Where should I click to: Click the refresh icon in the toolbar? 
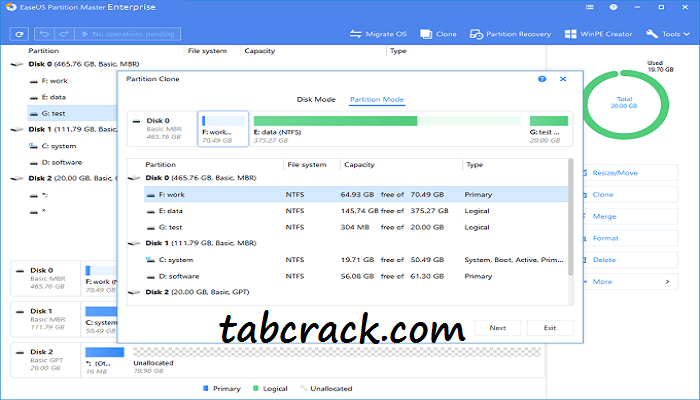pos(19,34)
